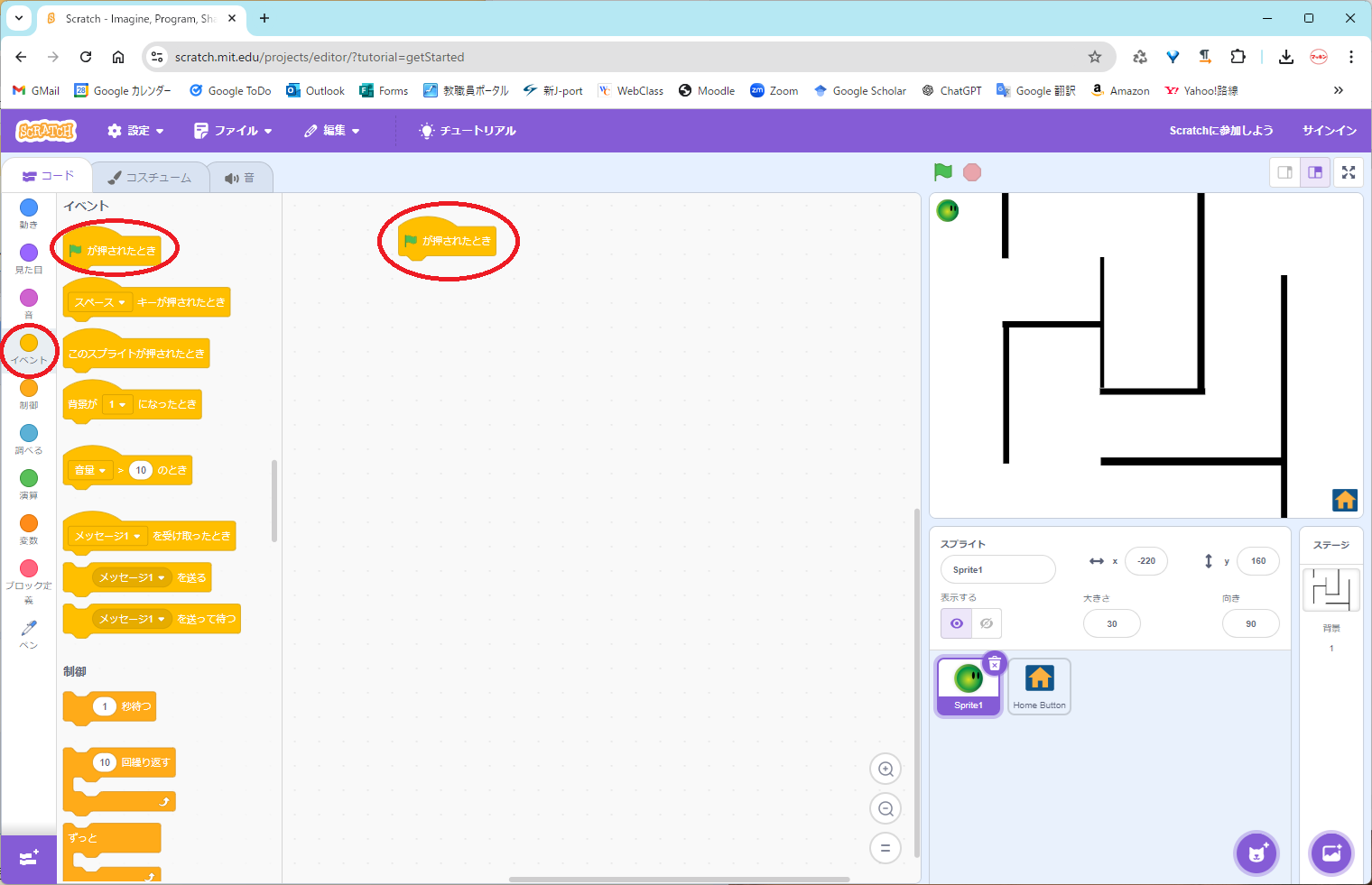This screenshot has height=885, width=1372.
Task: Select the 制御 (Control) block category
Action: tap(29, 394)
